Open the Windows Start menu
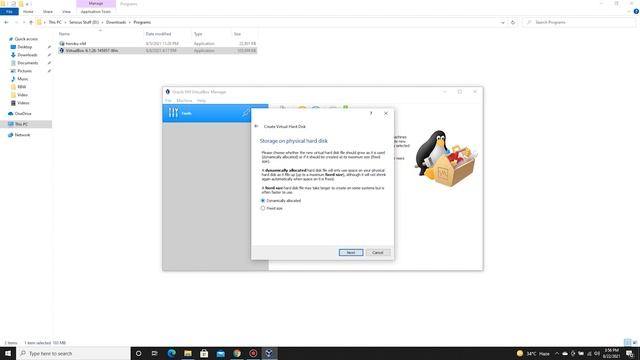640x360 pixels. coord(8,353)
